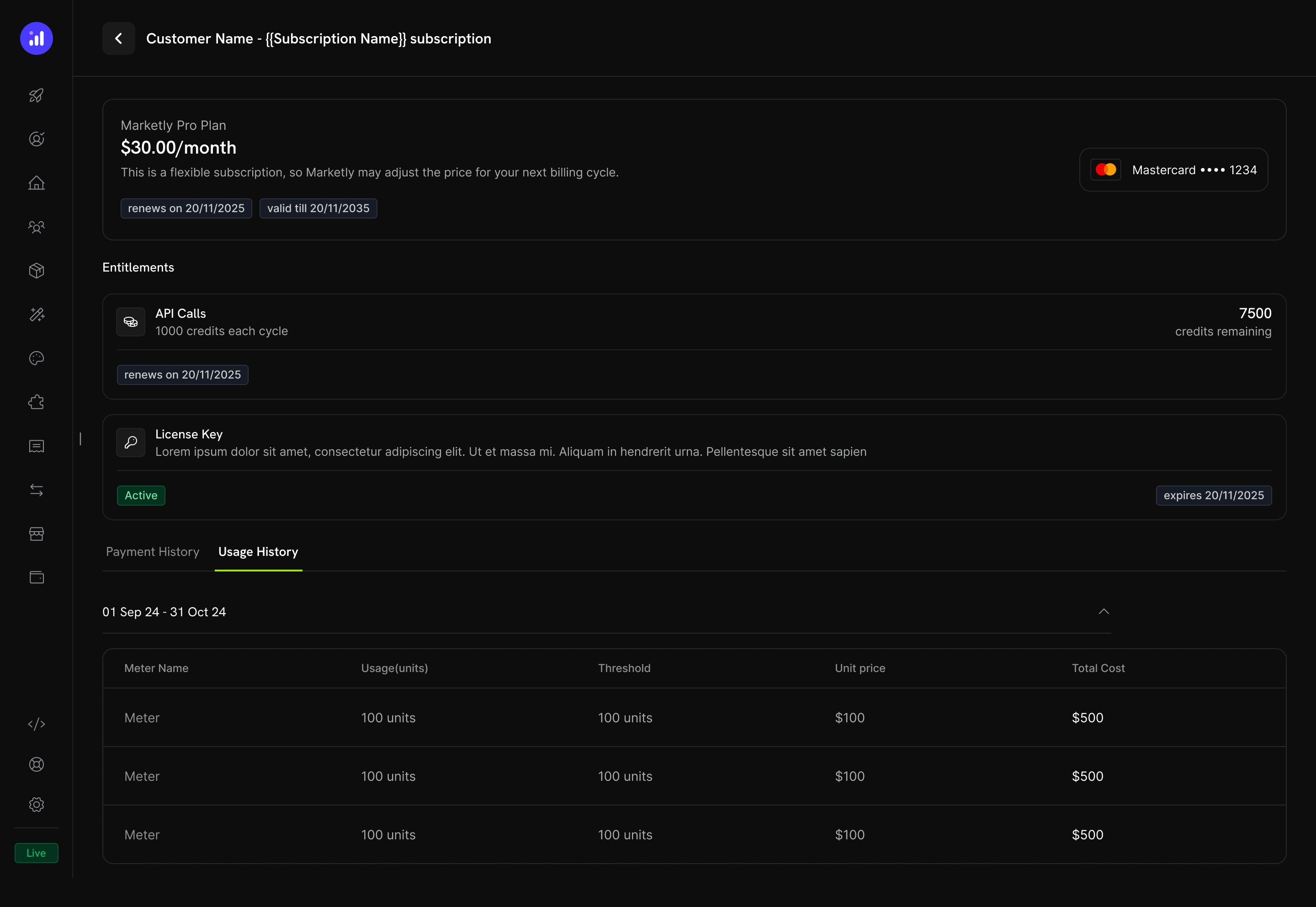Open the settings gear icon
Screen dimensions: 1316x907
(x=37, y=804)
